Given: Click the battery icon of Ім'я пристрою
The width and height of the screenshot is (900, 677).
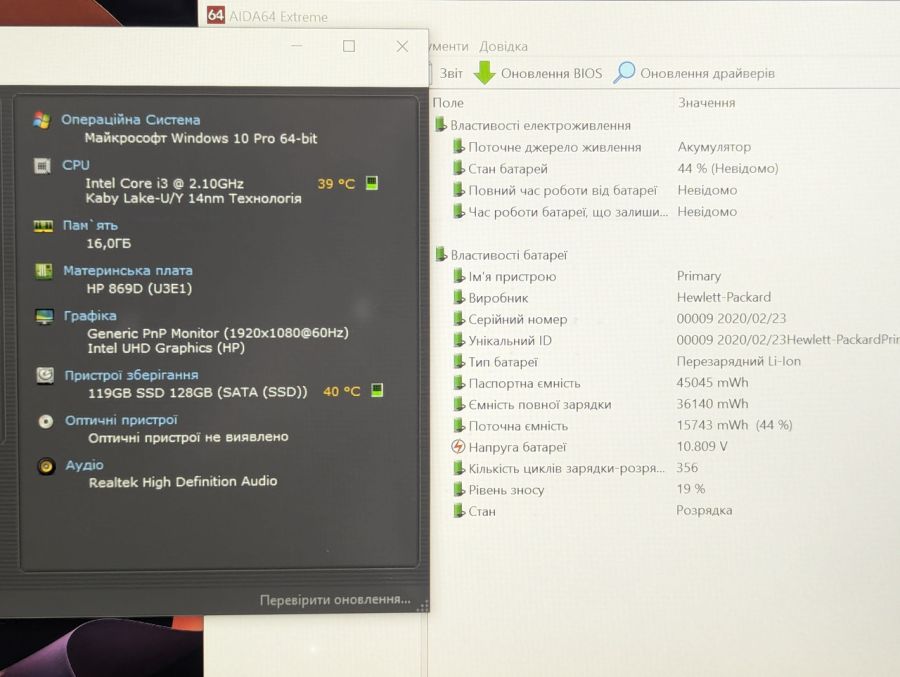Looking at the screenshot, I should 459,276.
